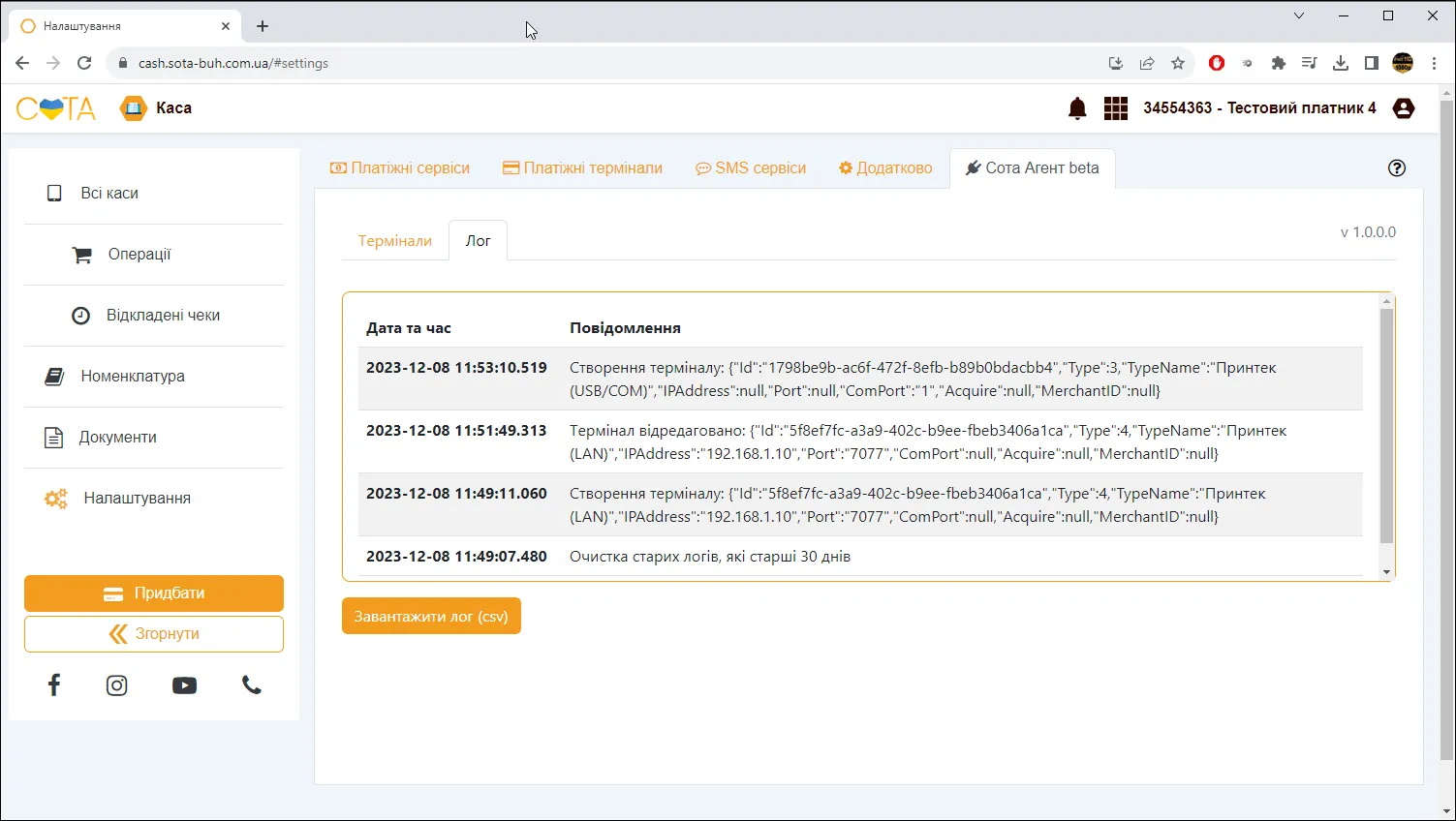
Task: Switch to Платіжні термінали tab
Action: coord(582,167)
